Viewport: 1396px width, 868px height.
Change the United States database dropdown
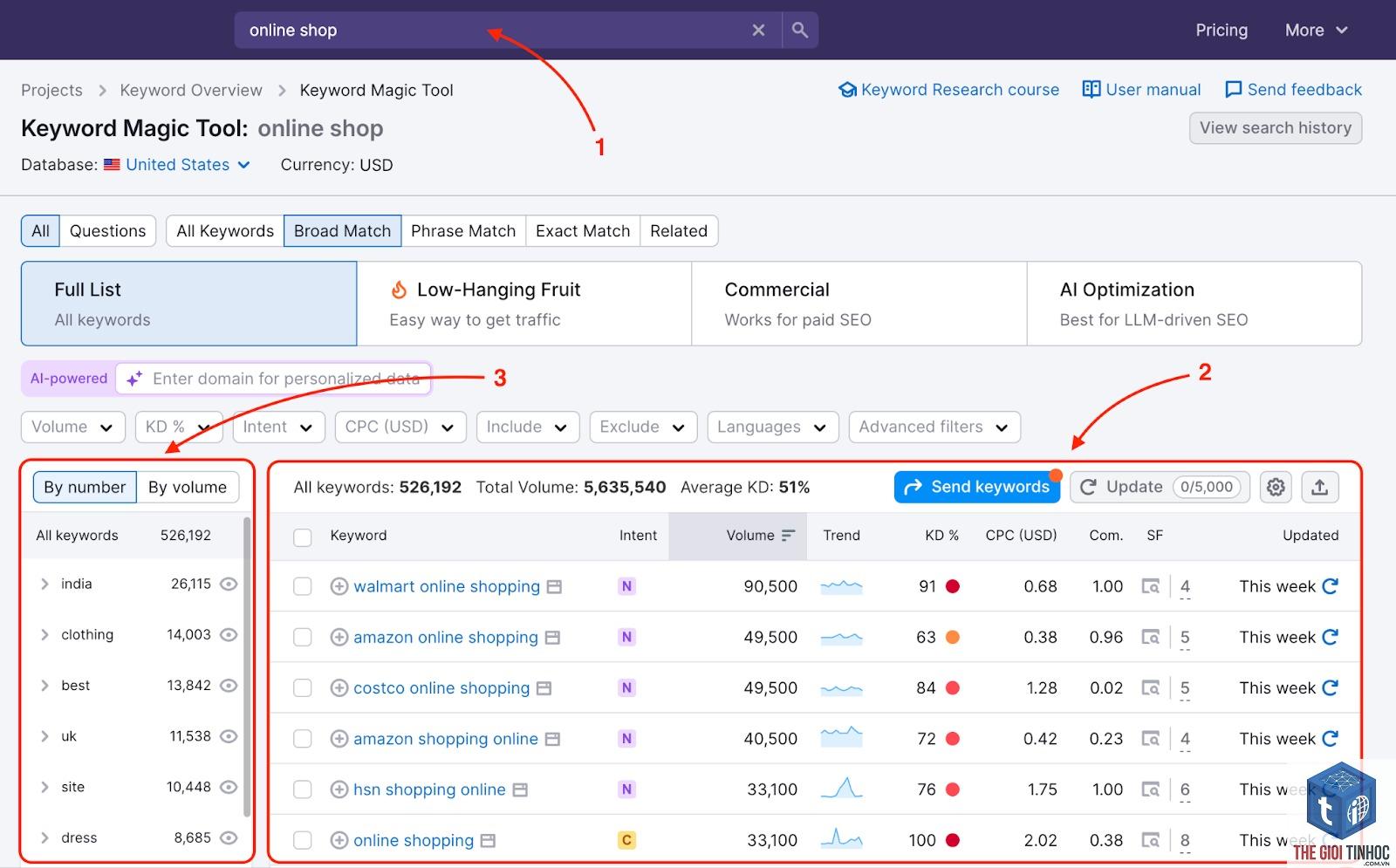click(x=177, y=165)
